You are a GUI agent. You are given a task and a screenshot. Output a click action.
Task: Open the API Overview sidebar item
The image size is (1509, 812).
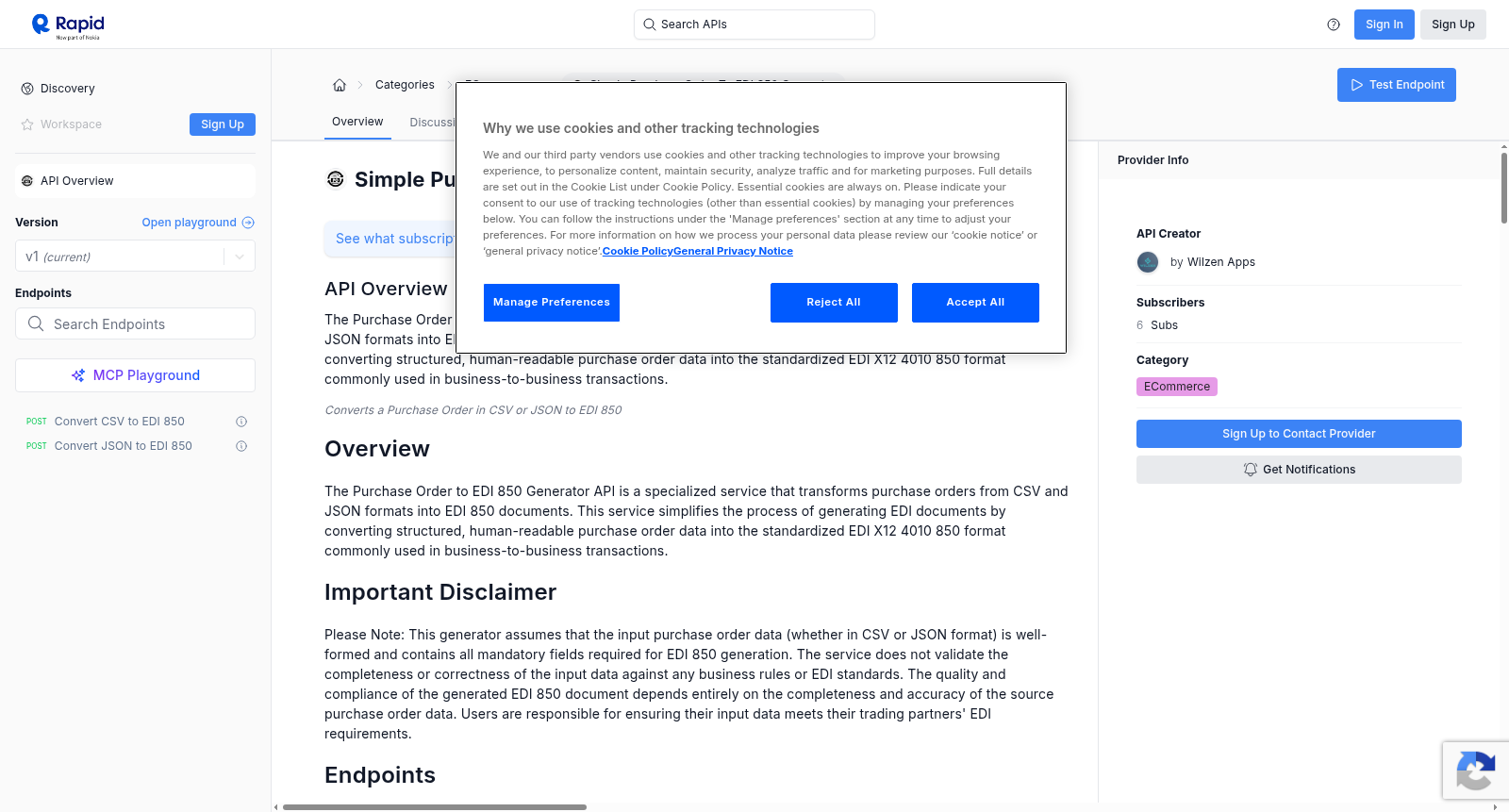(x=135, y=181)
